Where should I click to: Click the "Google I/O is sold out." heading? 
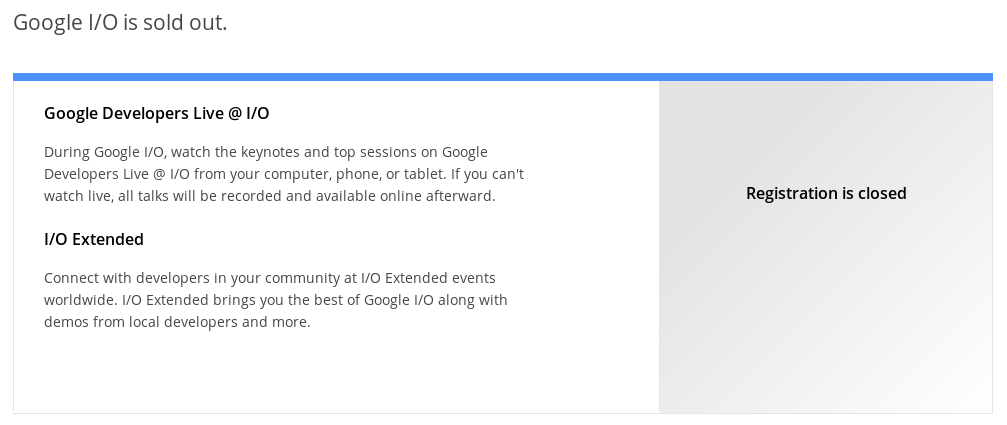click(120, 22)
